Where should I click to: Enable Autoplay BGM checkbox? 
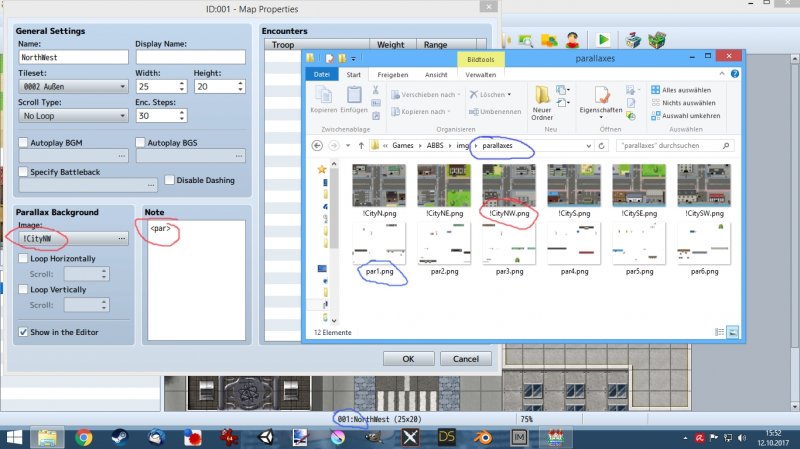point(23,142)
